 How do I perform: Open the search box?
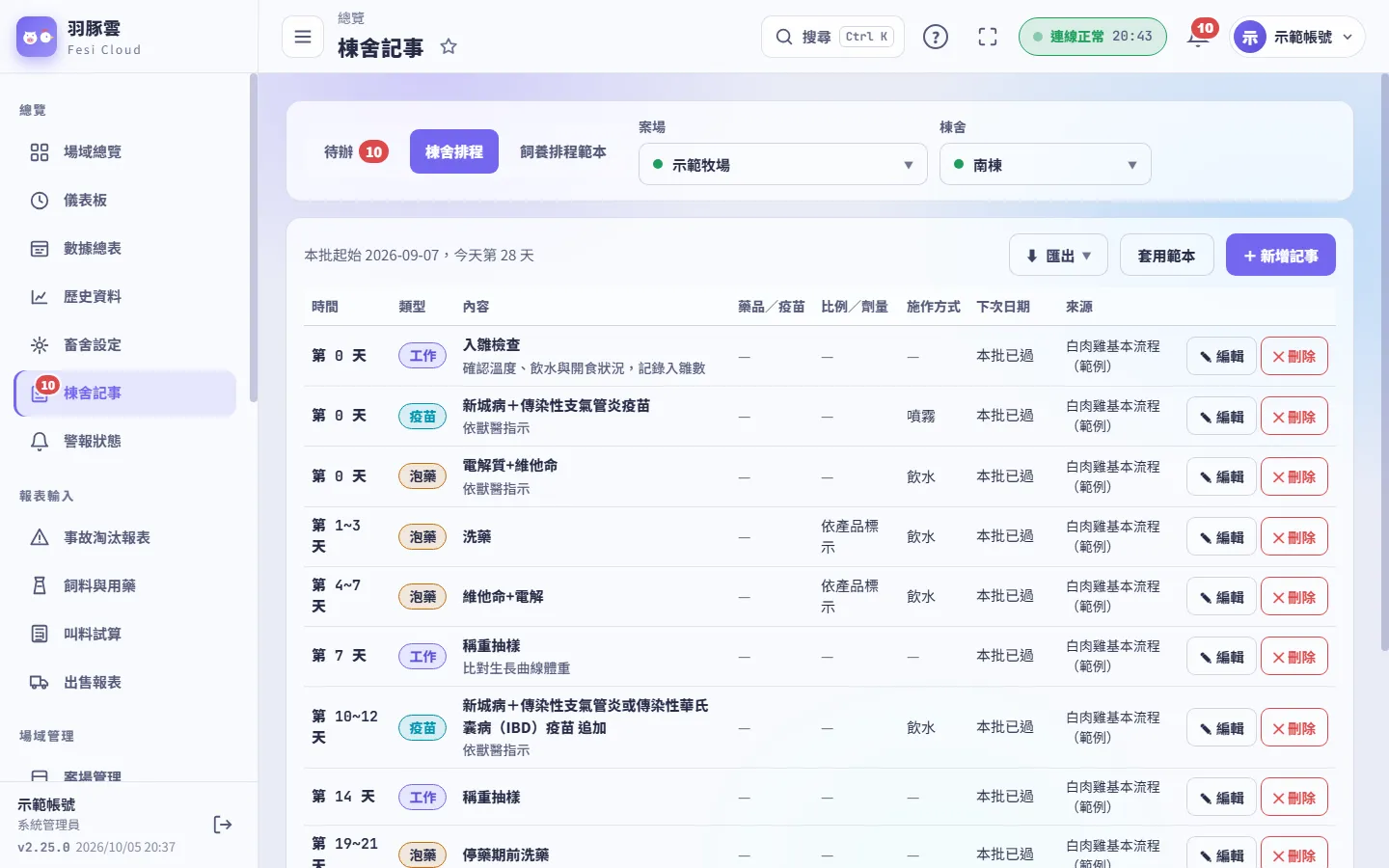[832, 37]
